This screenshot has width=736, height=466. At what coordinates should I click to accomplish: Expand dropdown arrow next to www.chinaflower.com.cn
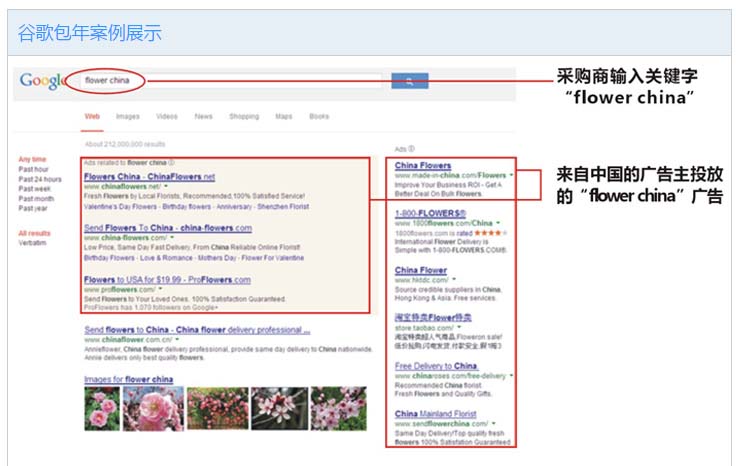point(178,339)
